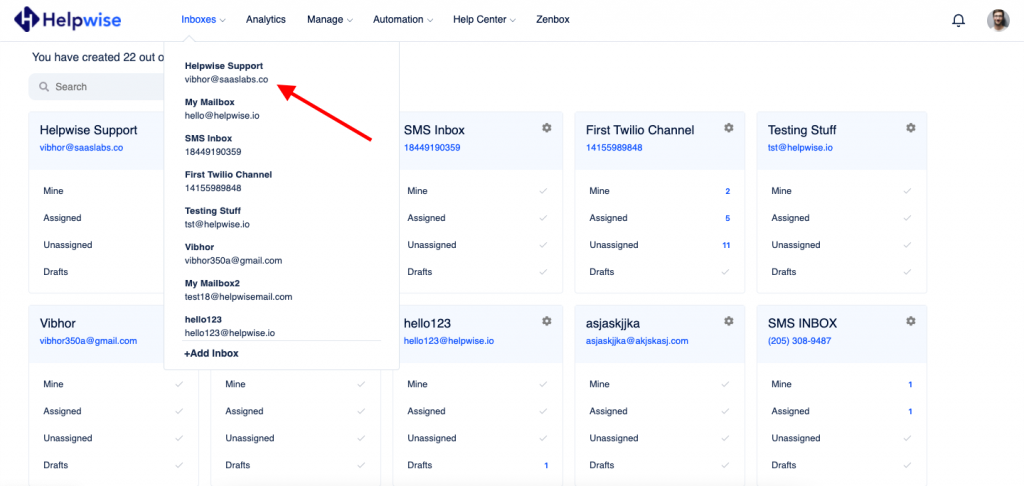Image resolution: width=1024 pixels, height=486 pixels.
Task: Open First Twilio Channel card title
Action: pos(640,130)
